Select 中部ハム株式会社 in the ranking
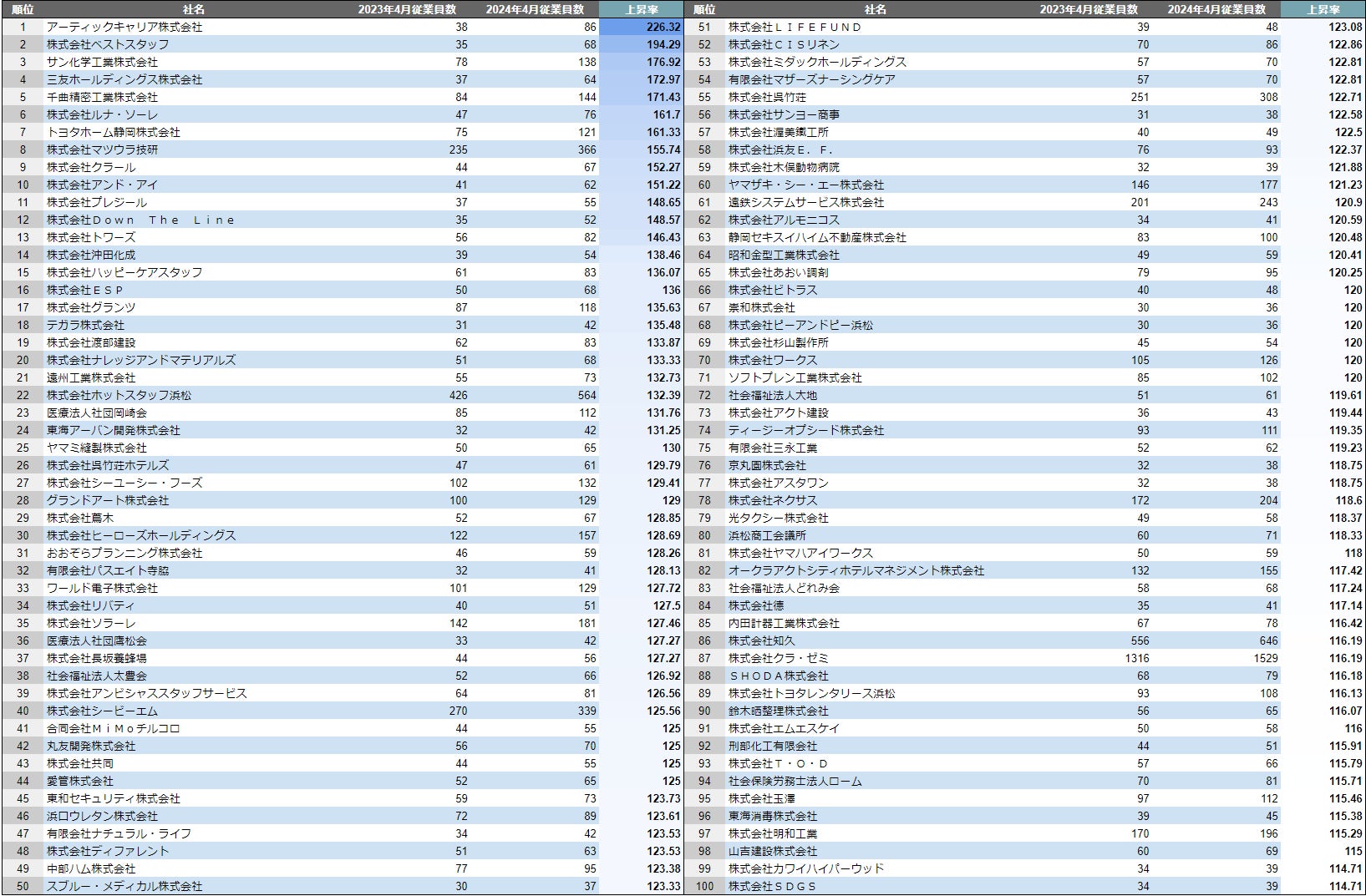 [91, 868]
